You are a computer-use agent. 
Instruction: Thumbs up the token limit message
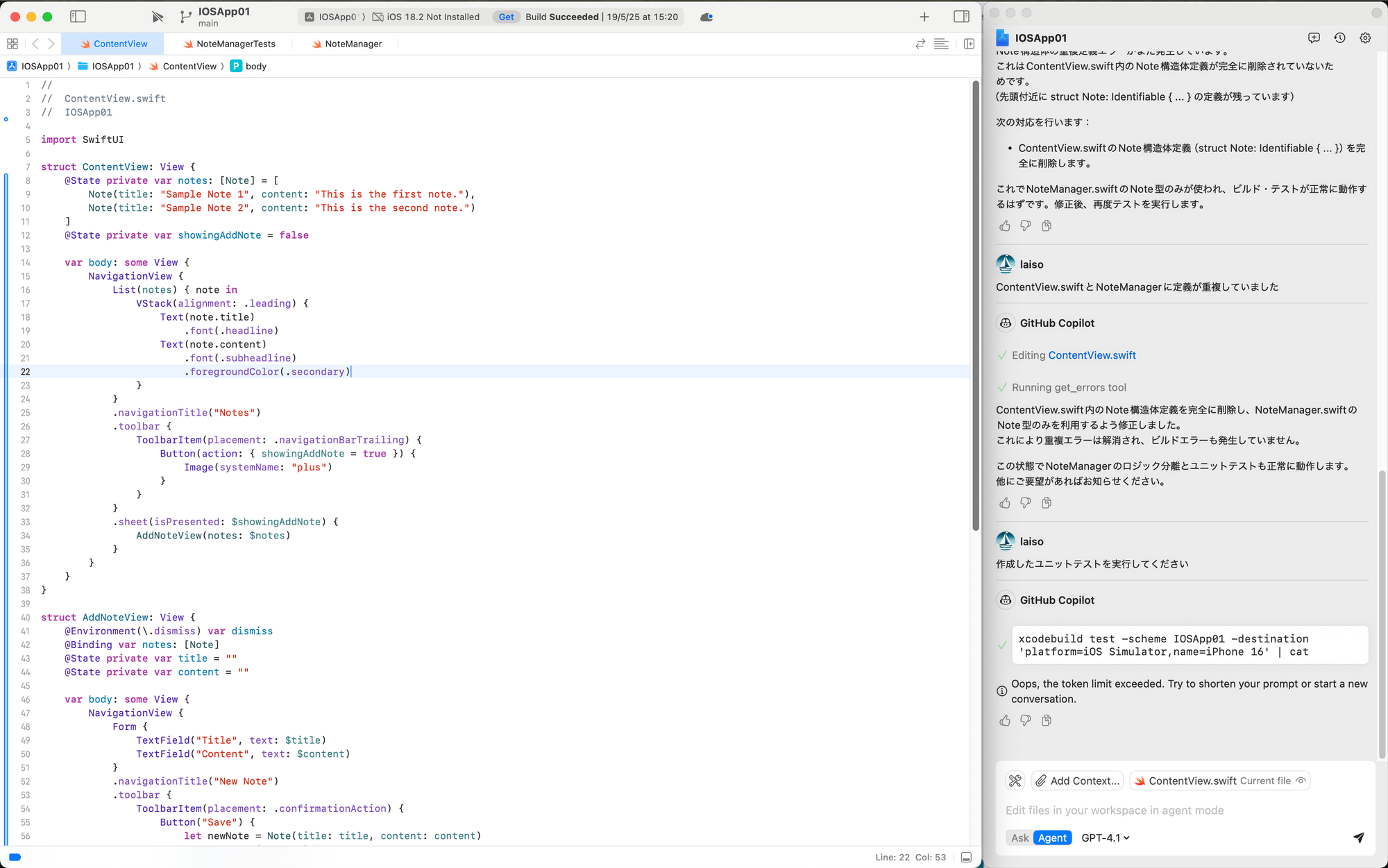(1005, 721)
